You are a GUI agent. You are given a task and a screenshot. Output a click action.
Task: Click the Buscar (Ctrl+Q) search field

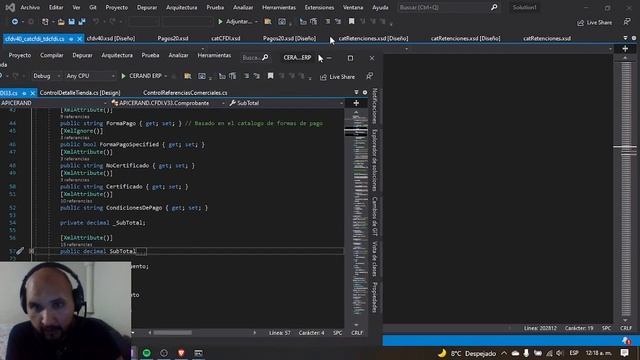coord(448,7)
